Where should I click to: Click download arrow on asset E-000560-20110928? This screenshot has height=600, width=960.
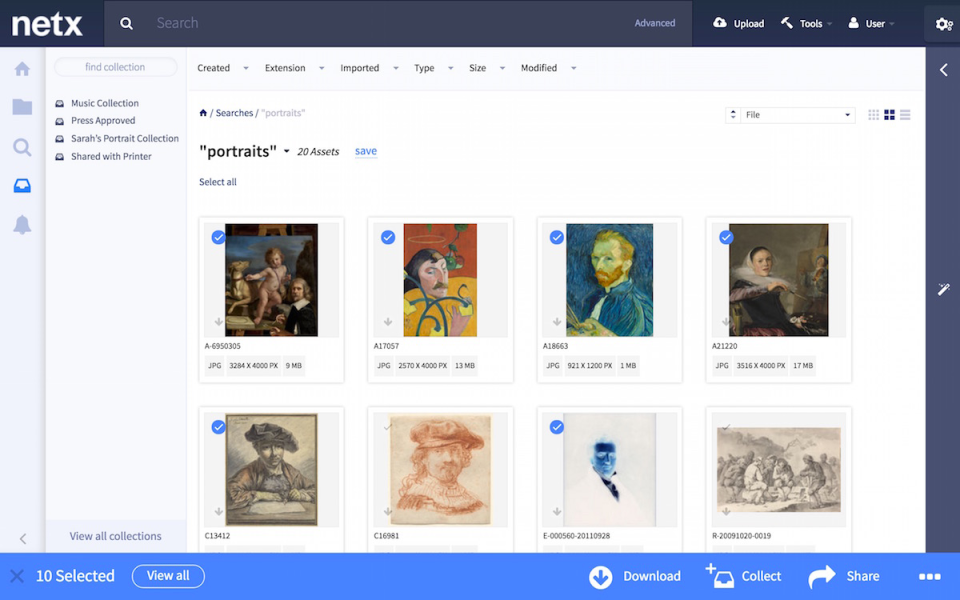557,512
